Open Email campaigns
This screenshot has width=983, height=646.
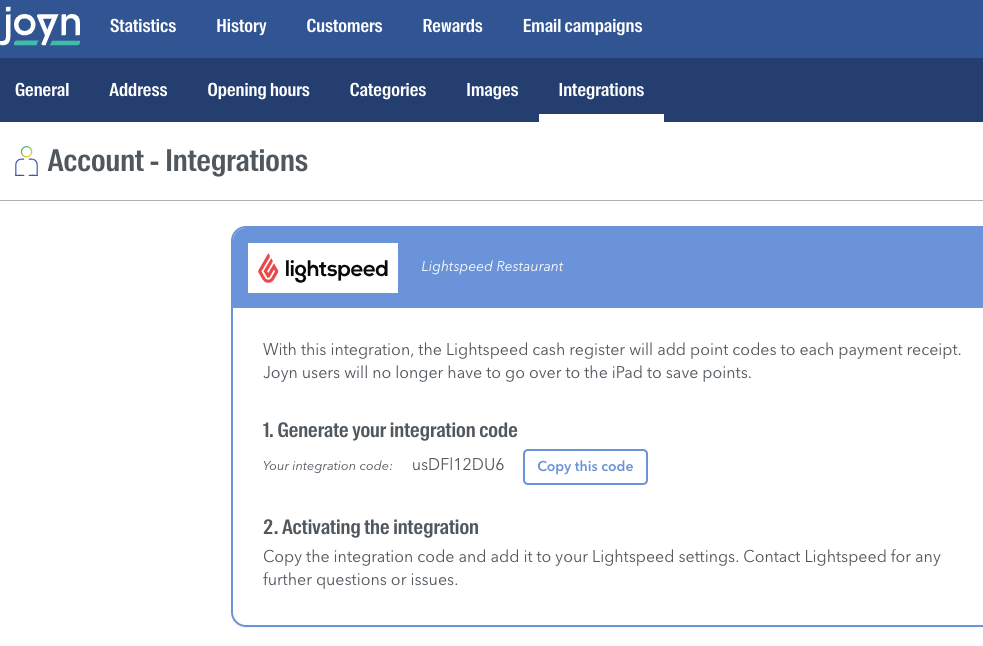pyautogui.click(x=582, y=26)
